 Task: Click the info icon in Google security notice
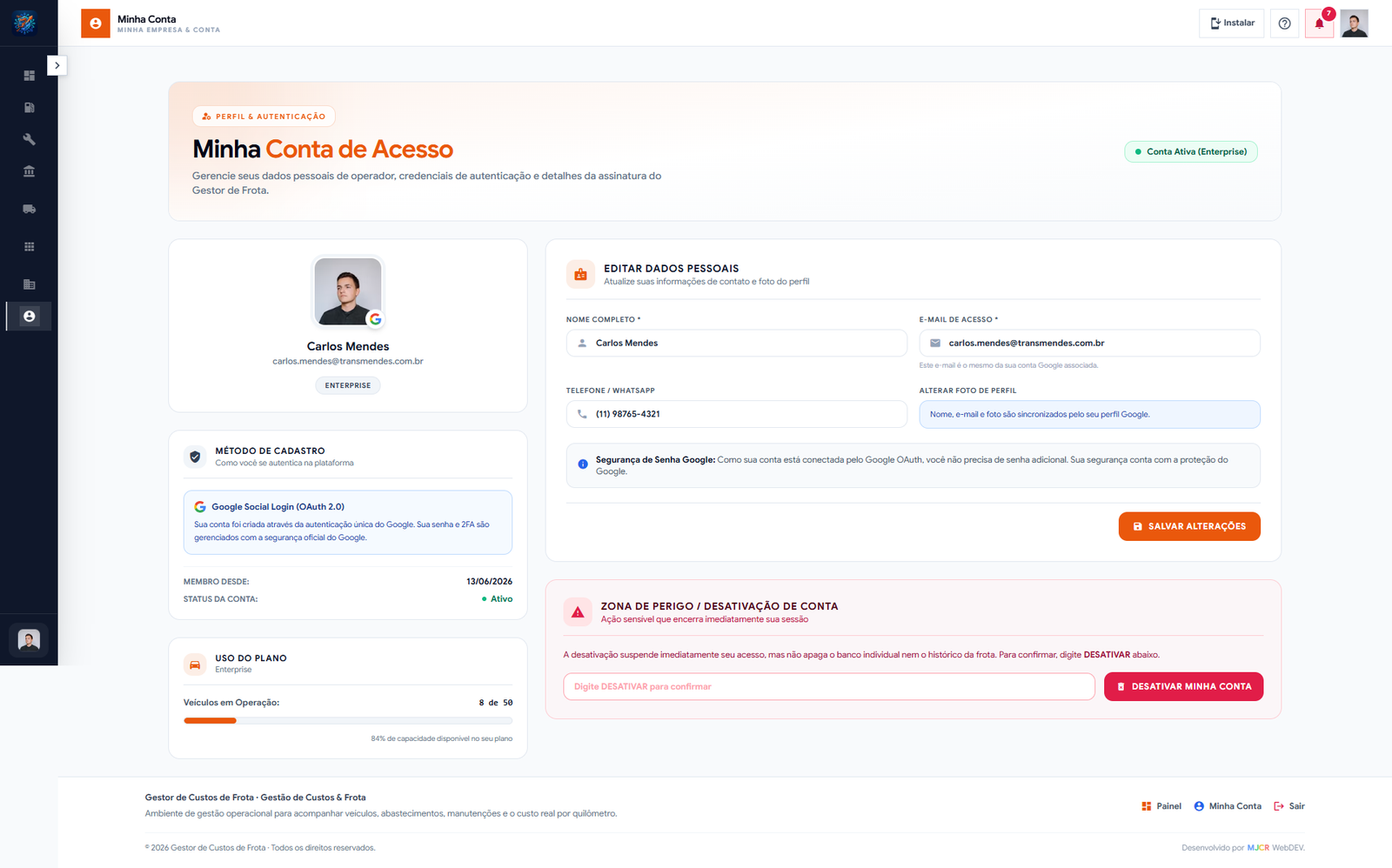click(583, 464)
